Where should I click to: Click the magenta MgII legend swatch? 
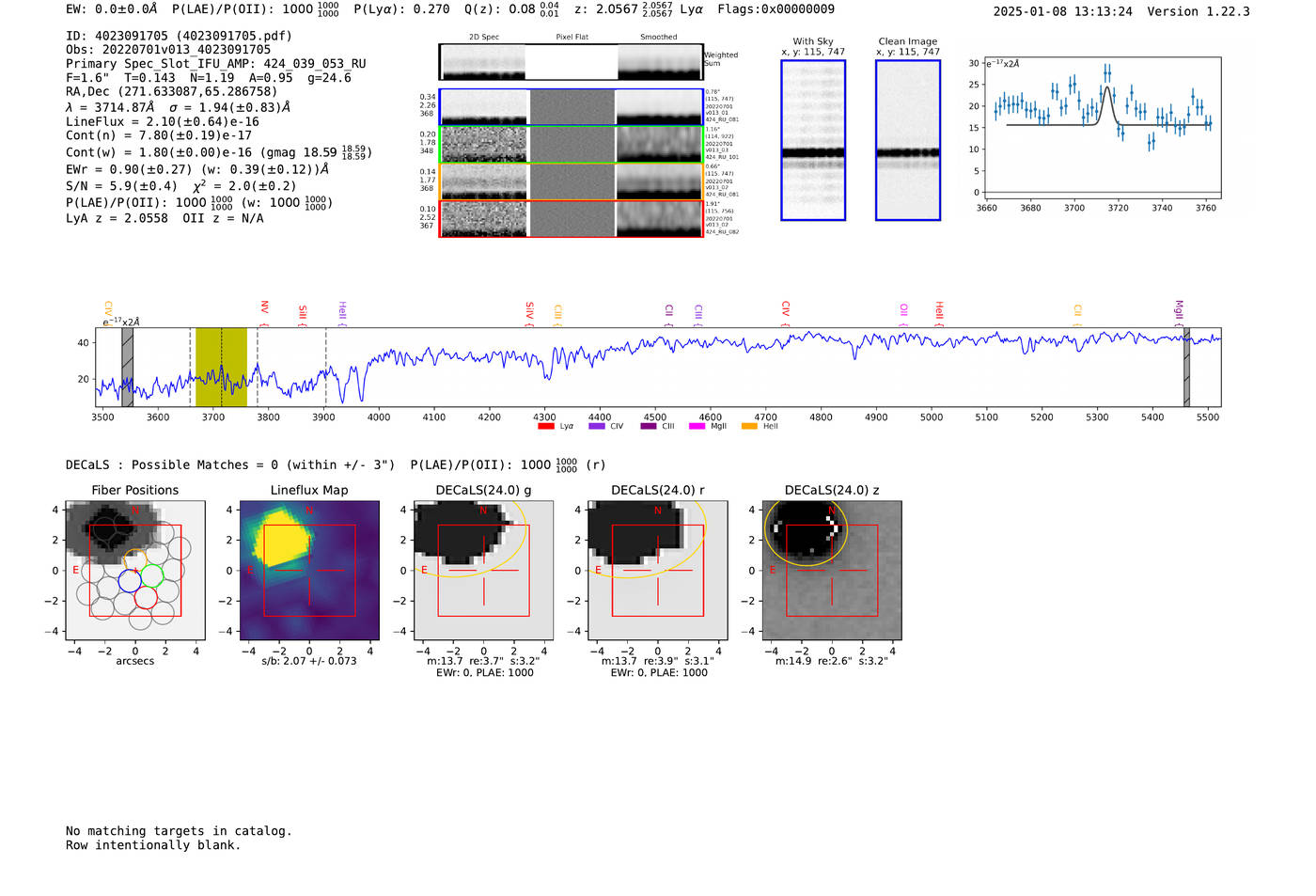point(697,426)
